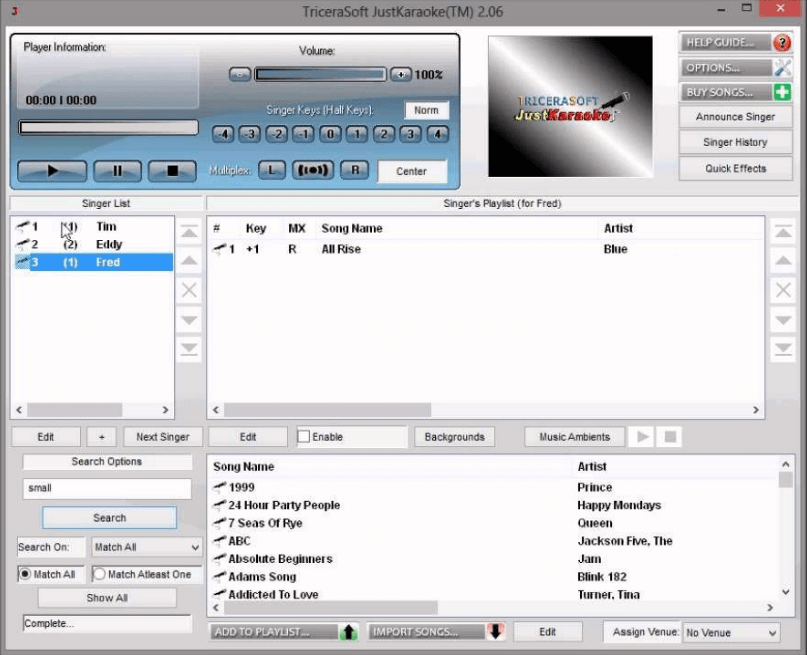
Task: Pause playback with the pause button
Action: pos(117,171)
